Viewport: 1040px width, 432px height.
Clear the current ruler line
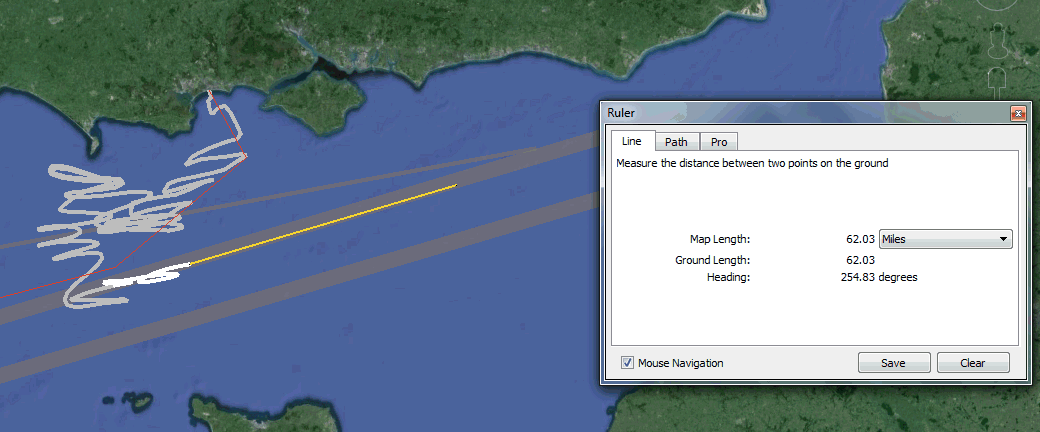click(x=972, y=363)
